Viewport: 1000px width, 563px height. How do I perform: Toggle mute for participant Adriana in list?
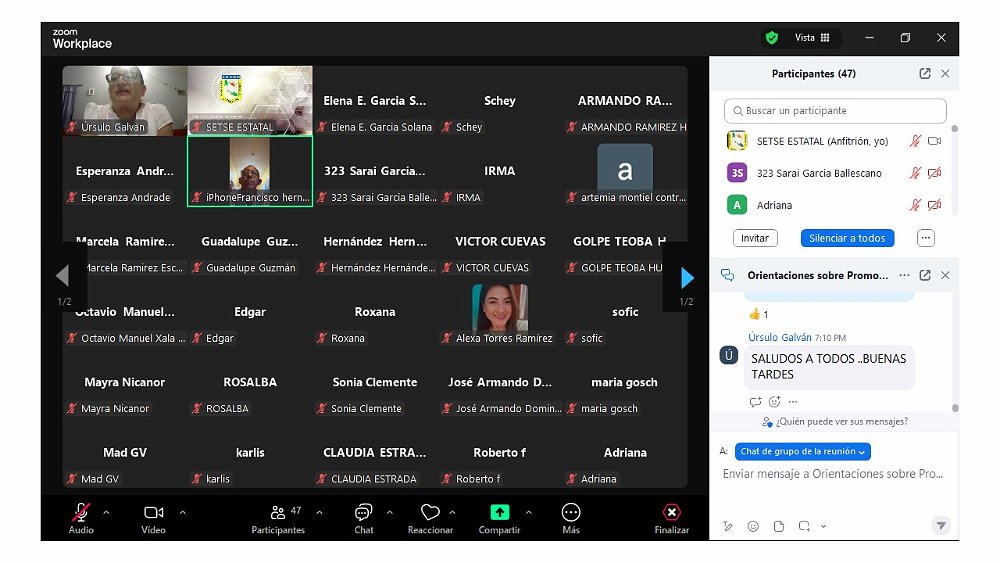[x=914, y=205]
